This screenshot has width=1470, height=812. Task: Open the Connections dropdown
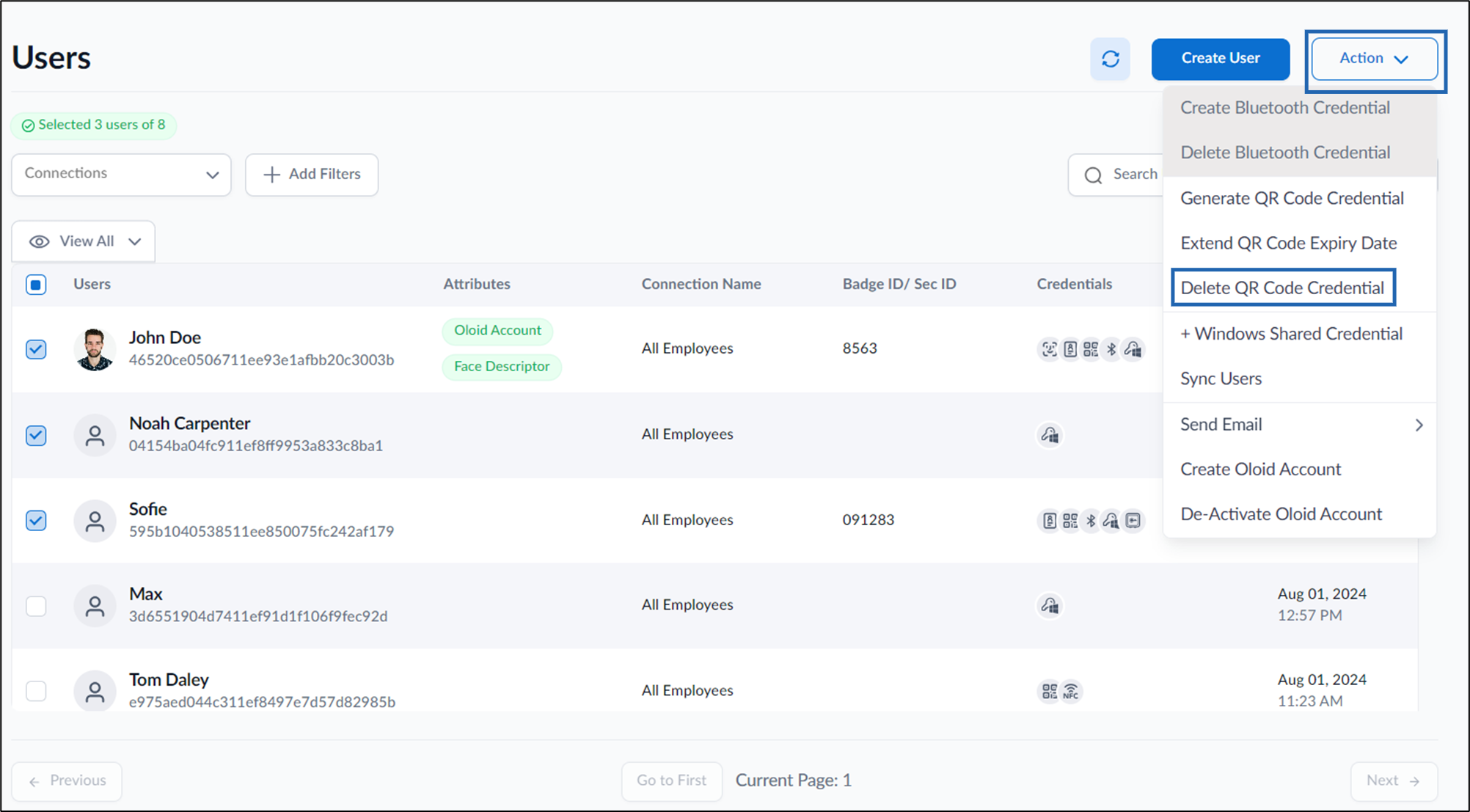pos(121,174)
